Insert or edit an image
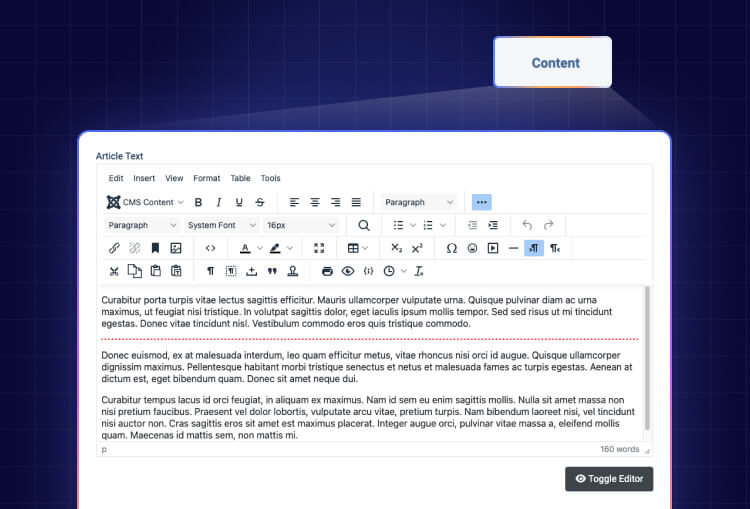This screenshot has height=509, width=750. pos(176,248)
